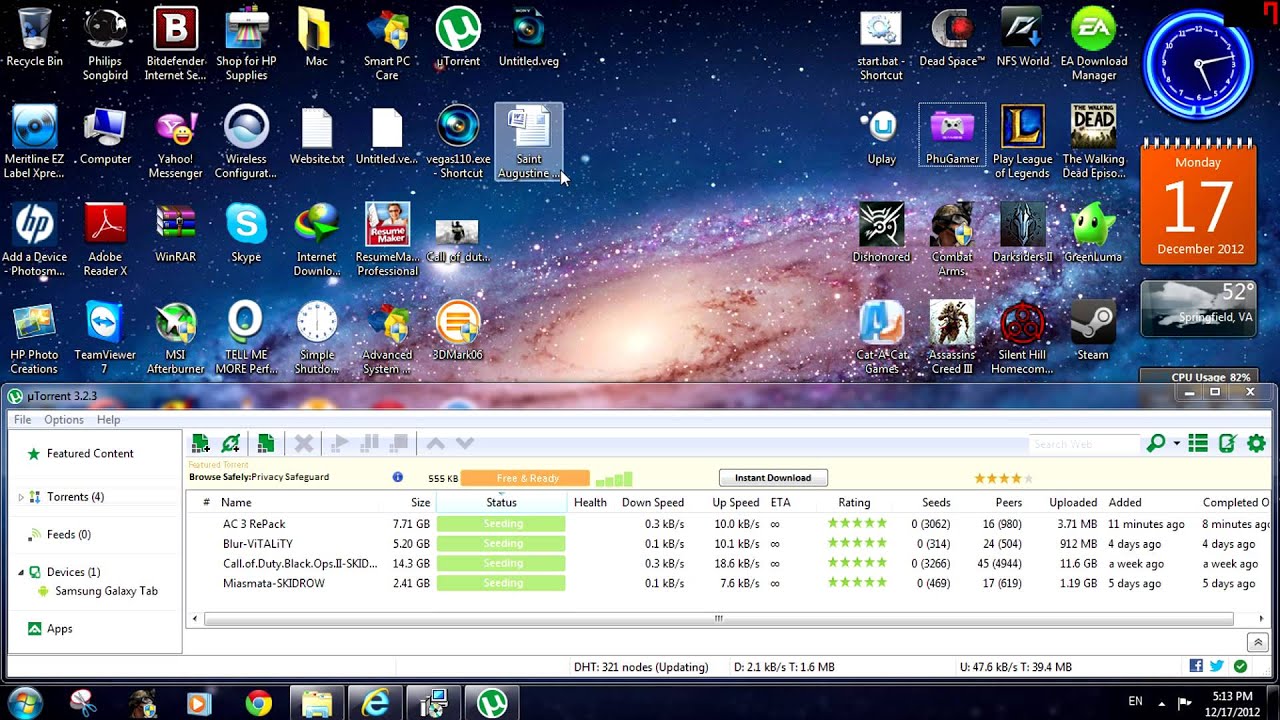The image size is (1280, 720).
Task: Open the Windows Start button
Action: (24, 703)
